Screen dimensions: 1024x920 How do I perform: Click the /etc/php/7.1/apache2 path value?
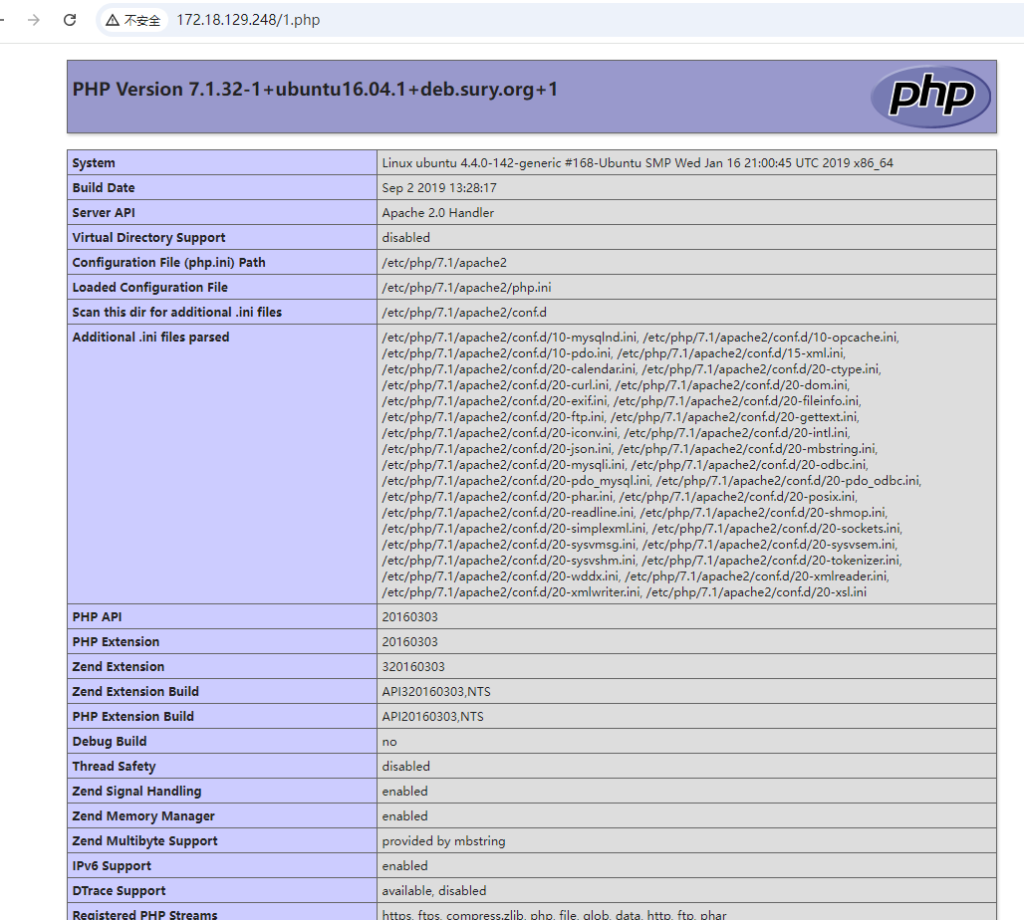point(444,262)
